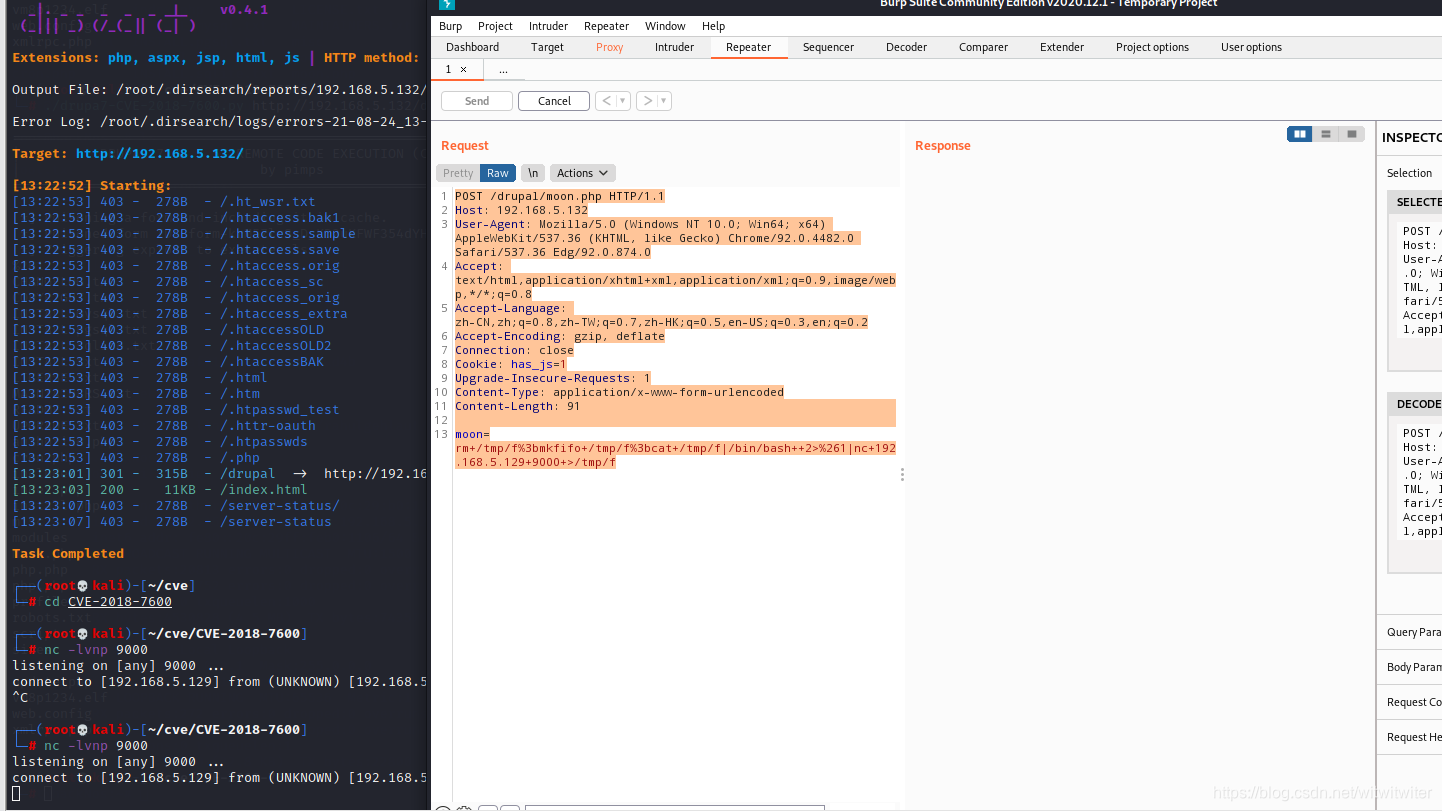Screen dimensions: 1442x811
Task: Collapse the Selected text section header
Action: (x=1415, y=202)
